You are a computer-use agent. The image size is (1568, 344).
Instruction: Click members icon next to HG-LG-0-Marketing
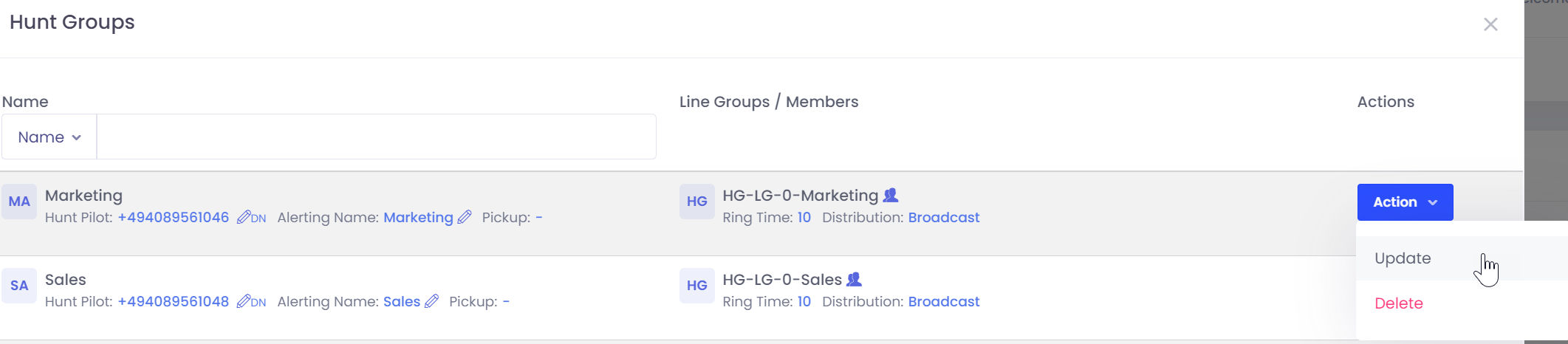[x=891, y=196]
